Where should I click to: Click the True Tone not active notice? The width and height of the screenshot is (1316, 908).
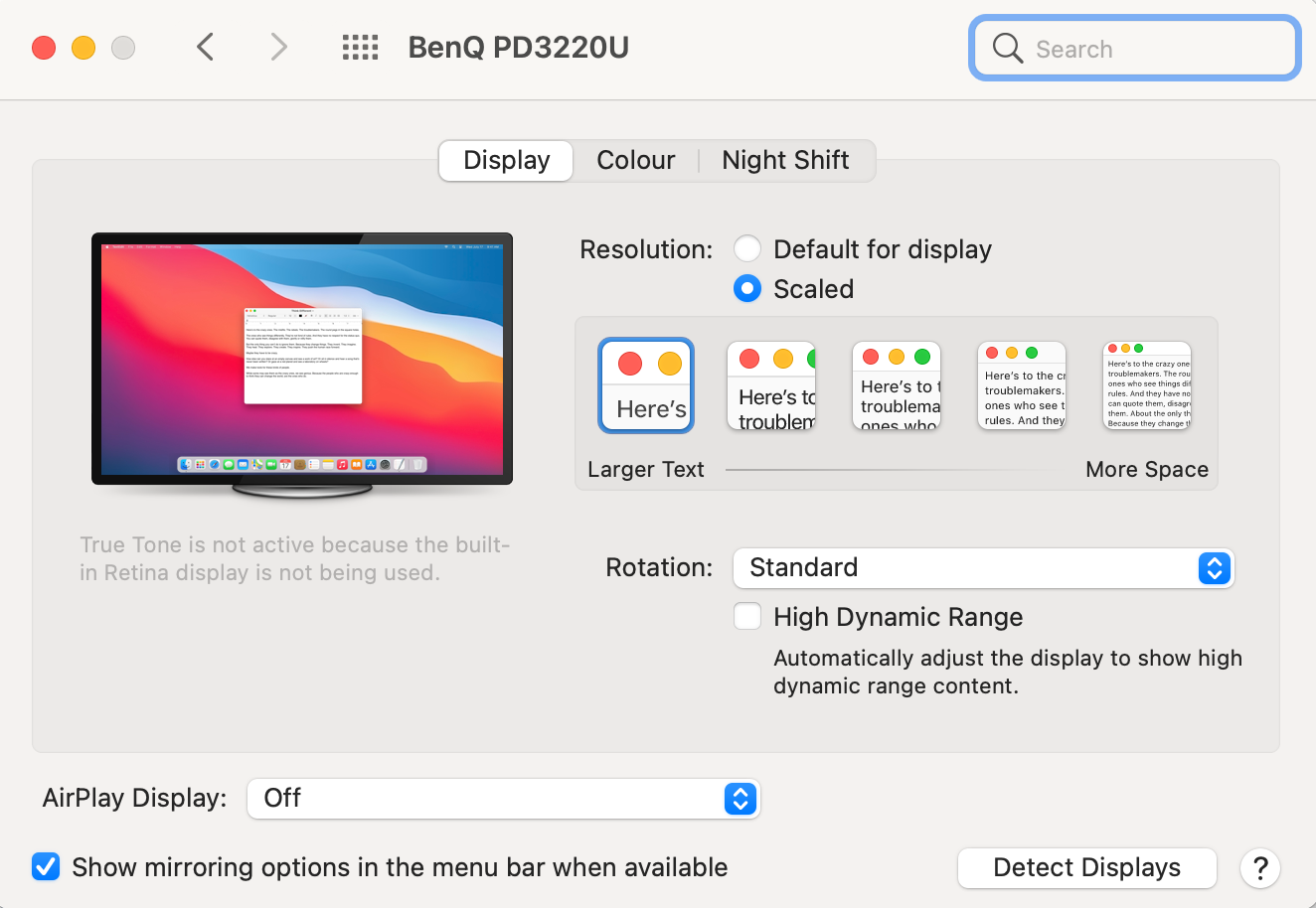pyautogui.click(x=295, y=558)
